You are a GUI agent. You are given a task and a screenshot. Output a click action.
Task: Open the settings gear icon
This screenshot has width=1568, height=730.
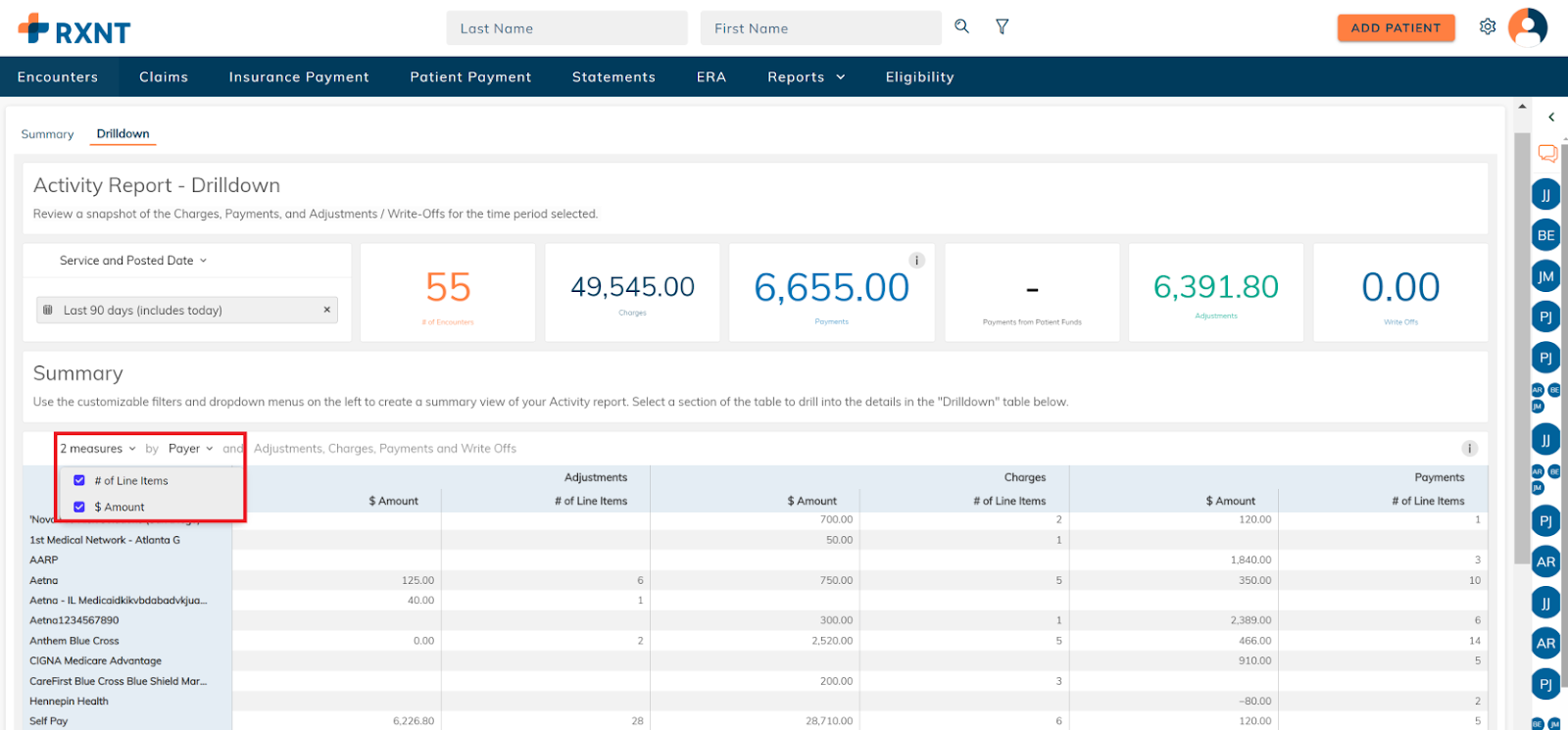[x=1488, y=26]
